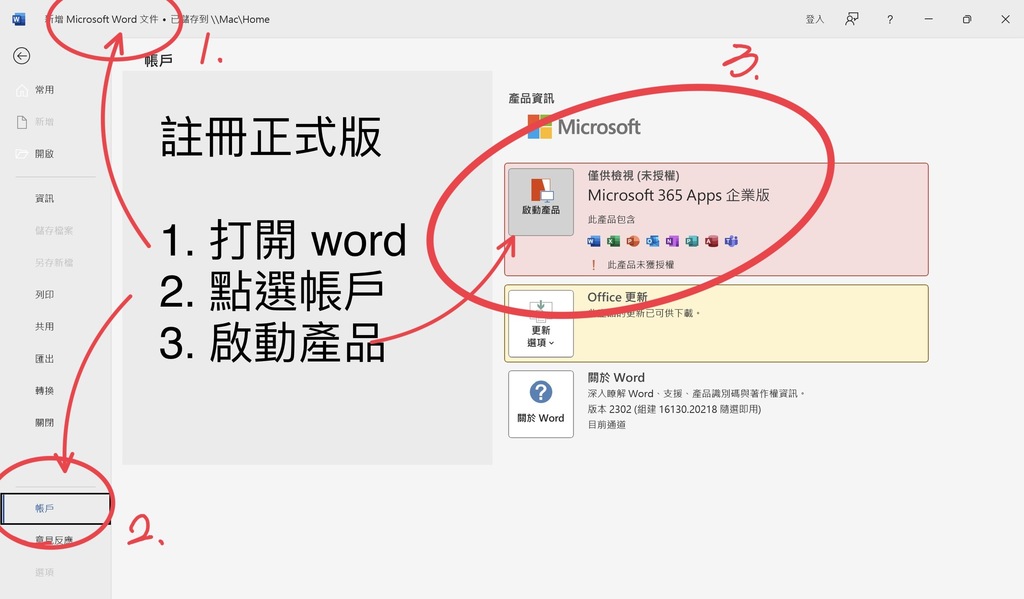The image size is (1024, 599).
Task: Click the 關於 Word (About Word) button
Action: point(541,404)
